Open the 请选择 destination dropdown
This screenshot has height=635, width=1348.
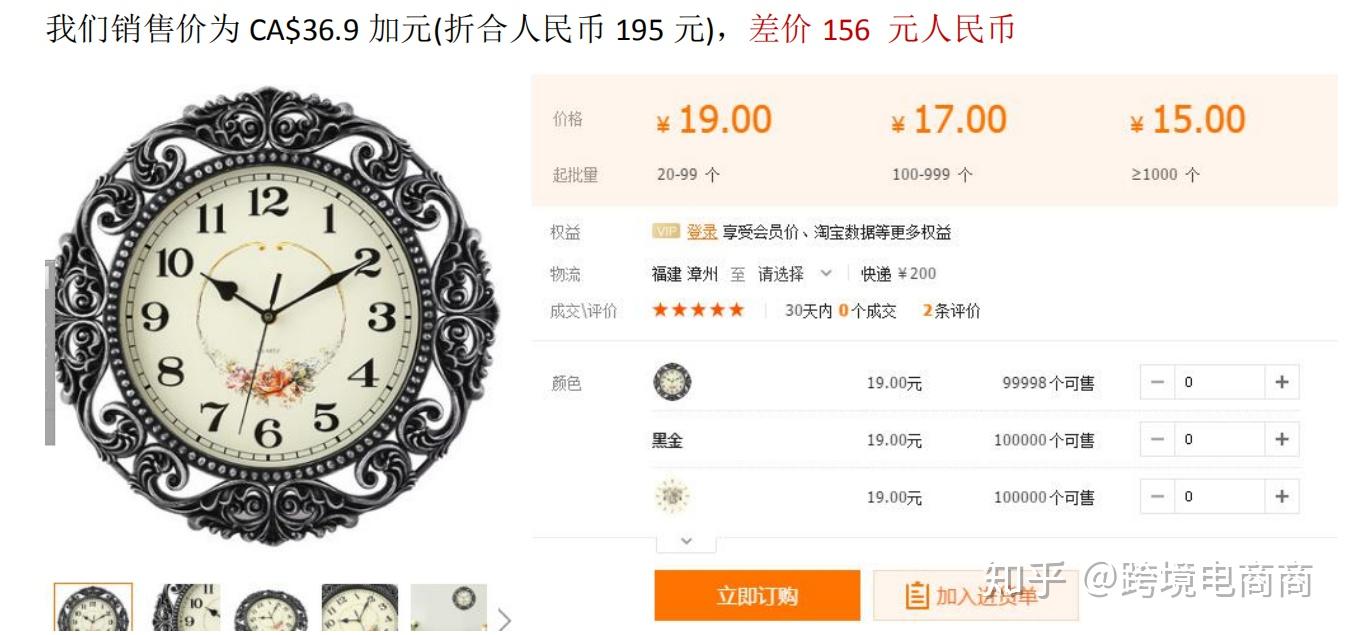tap(795, 273)
